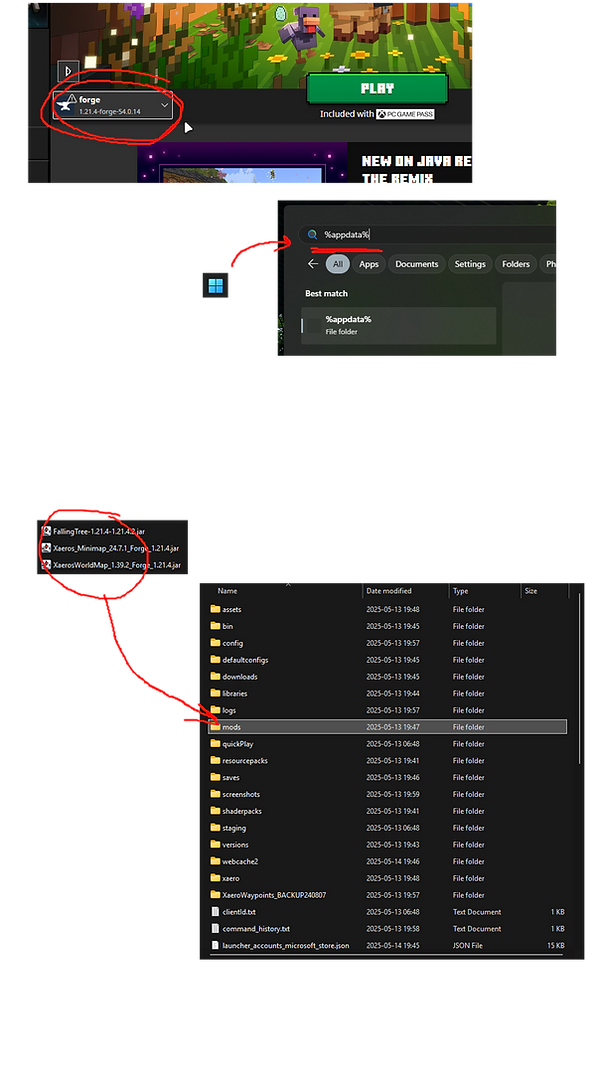600x1080 pixels.
Task: Click the shaderpacks folder icon
Action: pos(215,811)
